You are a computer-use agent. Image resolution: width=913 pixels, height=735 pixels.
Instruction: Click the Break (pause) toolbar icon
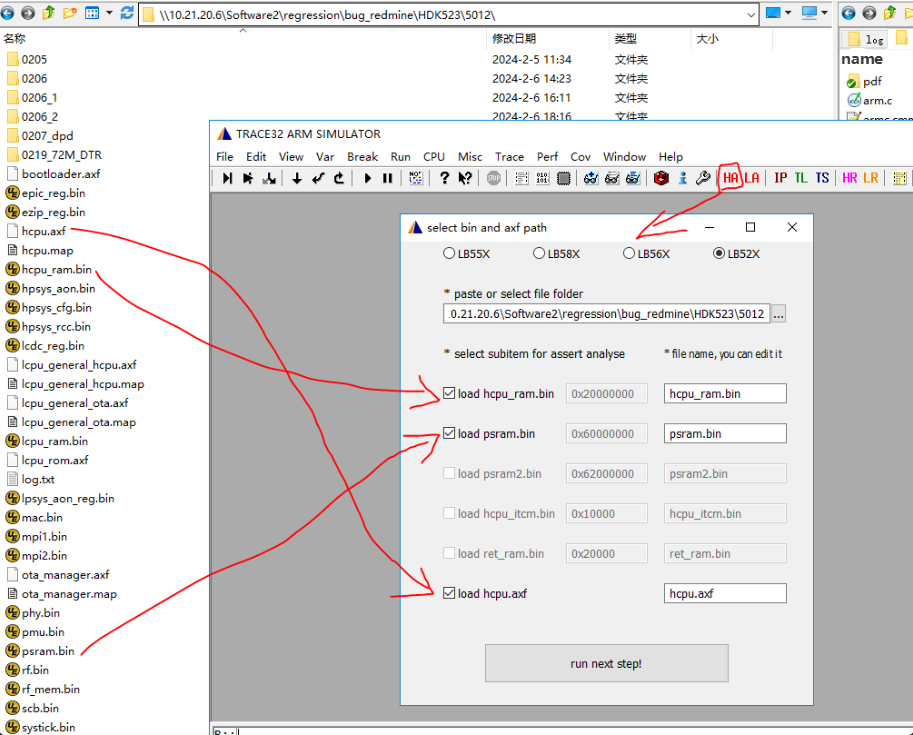[388, 178]
